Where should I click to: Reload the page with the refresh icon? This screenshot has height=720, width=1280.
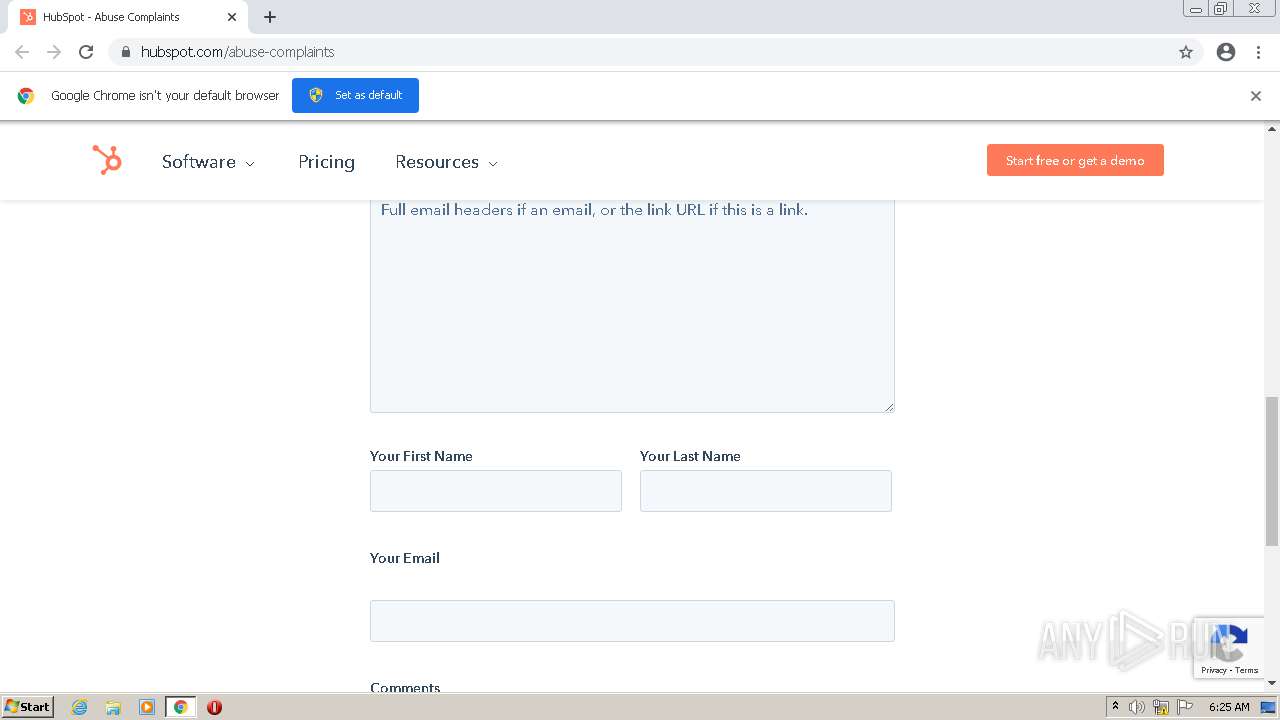coord(86,52)
